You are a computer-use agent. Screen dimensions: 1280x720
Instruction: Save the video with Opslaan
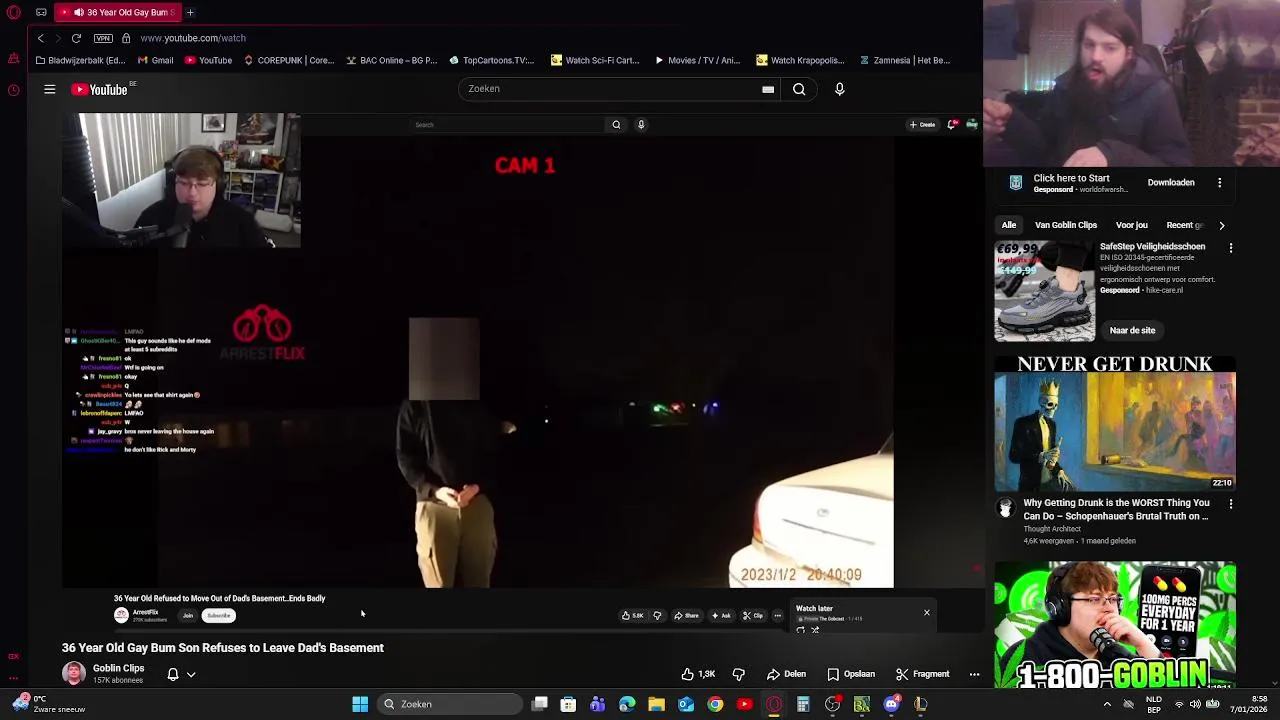click(x=851, y=674)
